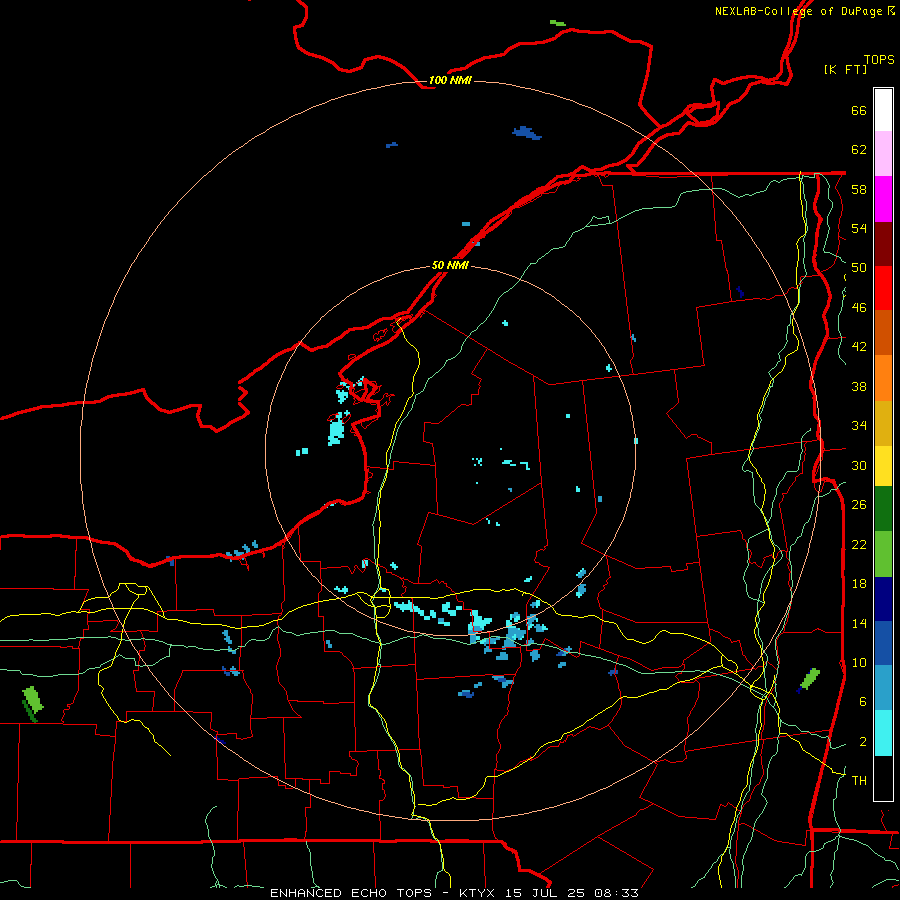Image resolution: width=900 pixels, height=900 pixels.
Task: Click the legend value 10
Action: (859, 662)
